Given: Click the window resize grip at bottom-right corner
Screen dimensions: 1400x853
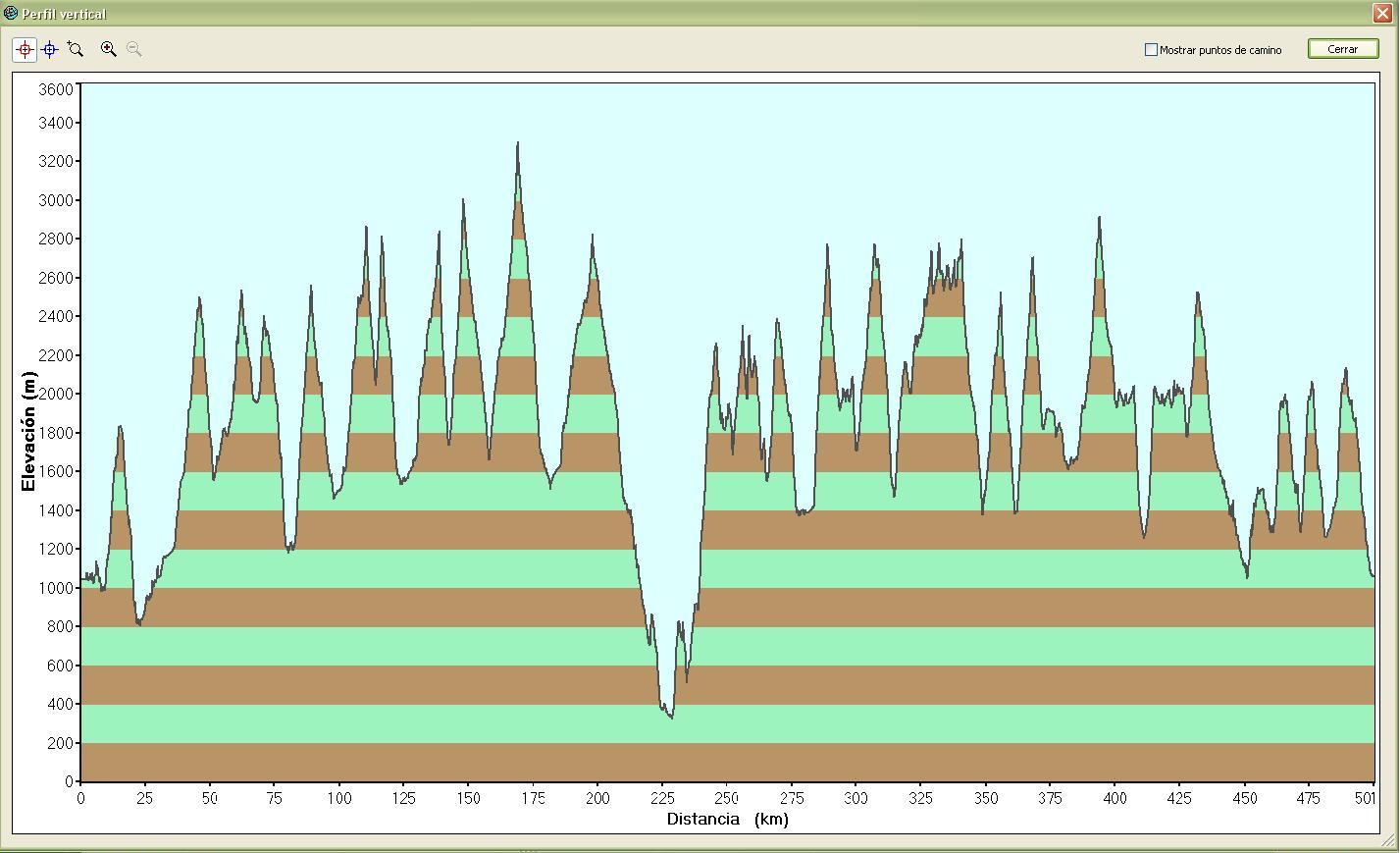Looking at the screenshot, I should (x=1386, y=841).
